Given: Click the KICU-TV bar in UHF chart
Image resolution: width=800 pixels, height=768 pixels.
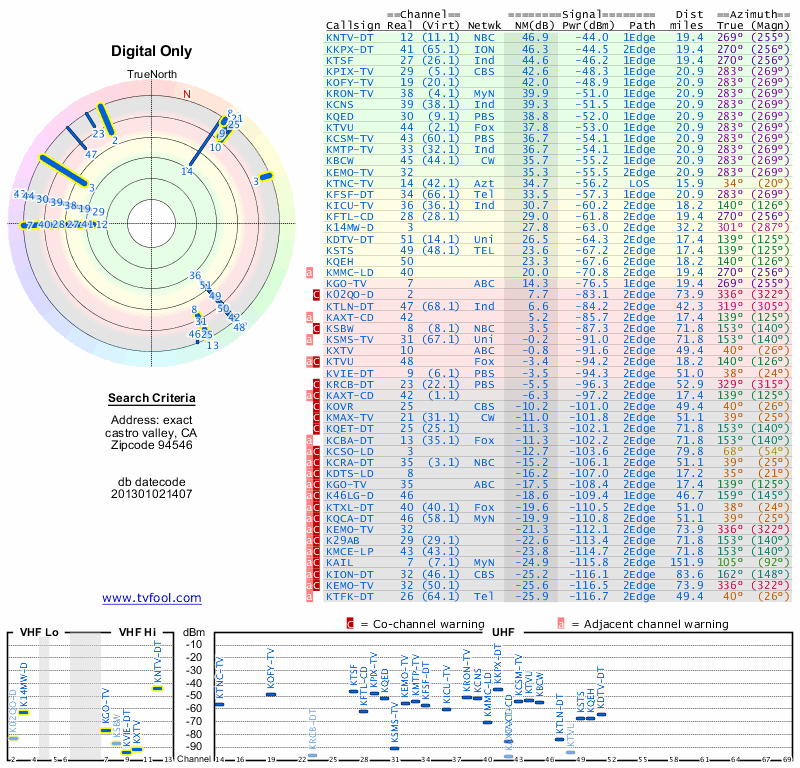Looking at the screenshot, I should [446, 709].
